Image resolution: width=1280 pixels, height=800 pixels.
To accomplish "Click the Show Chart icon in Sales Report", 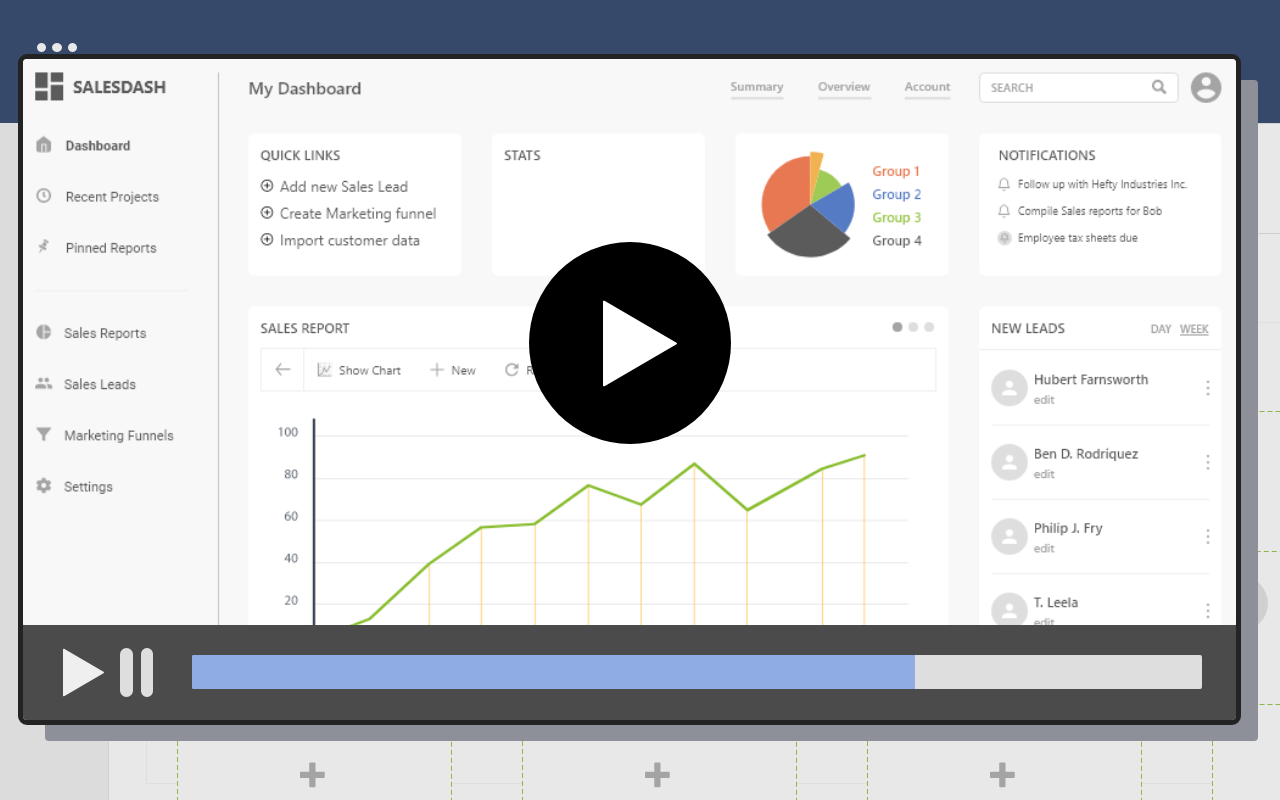I will click(x=324, y=369).
